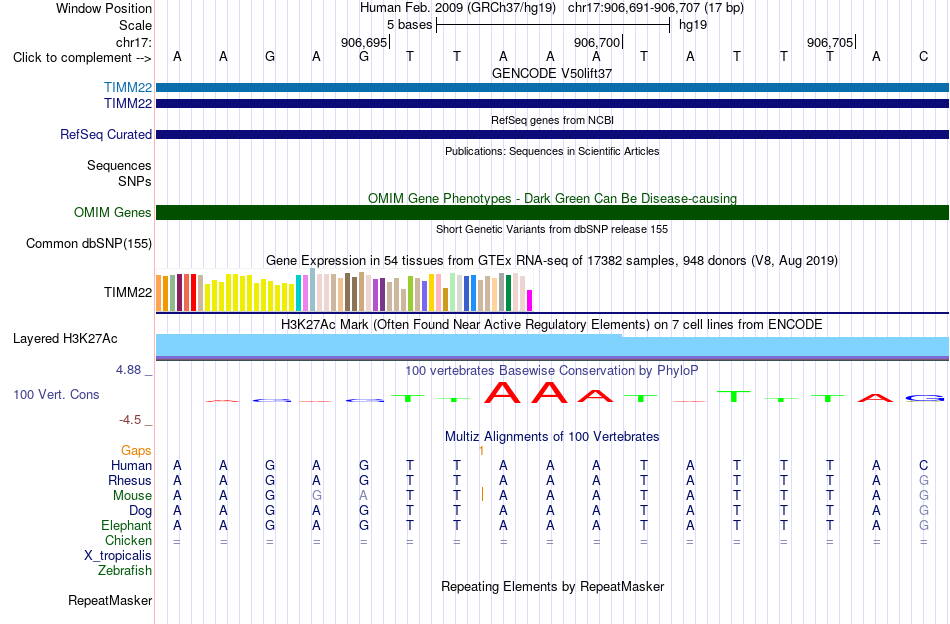Click the Human species label
This screenshot has height=624, width=950.
131,465
